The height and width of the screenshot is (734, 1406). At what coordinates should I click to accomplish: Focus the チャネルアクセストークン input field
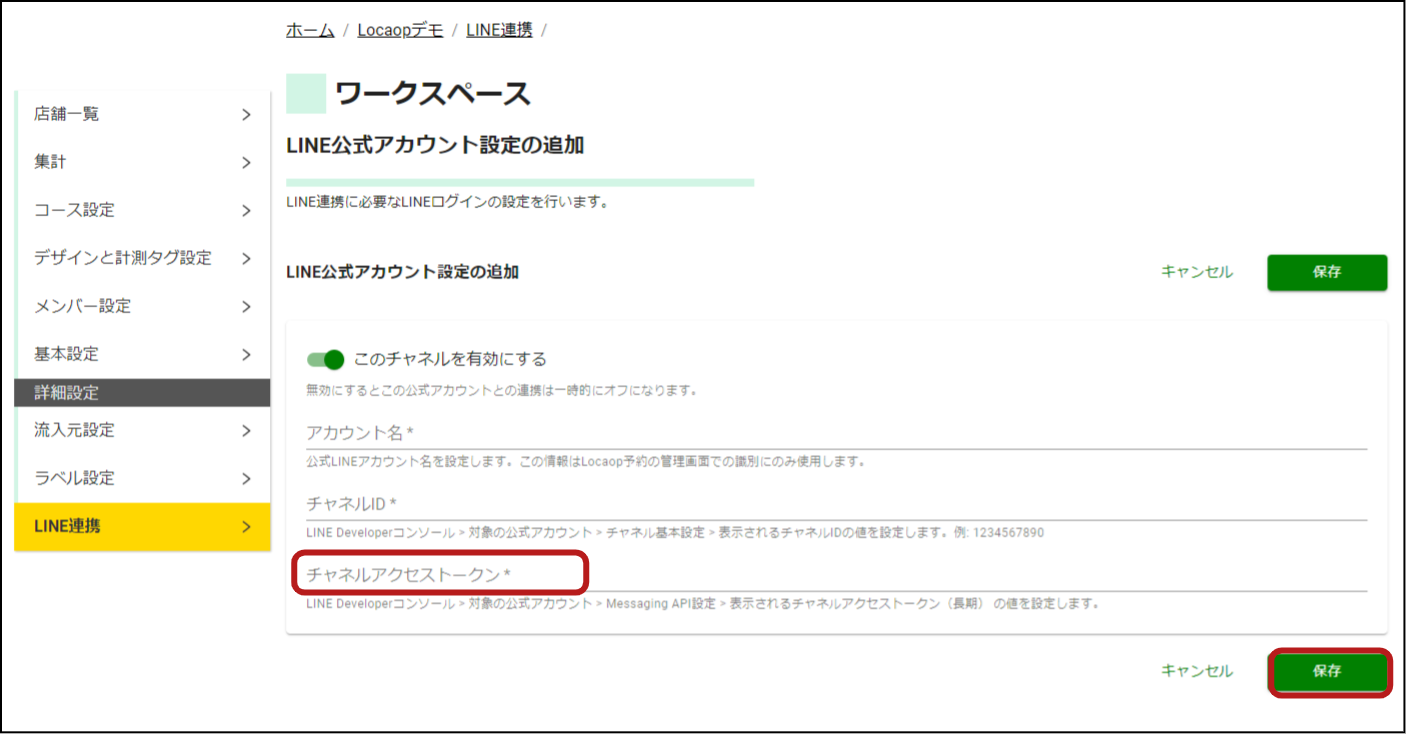[x=836, y=574]
